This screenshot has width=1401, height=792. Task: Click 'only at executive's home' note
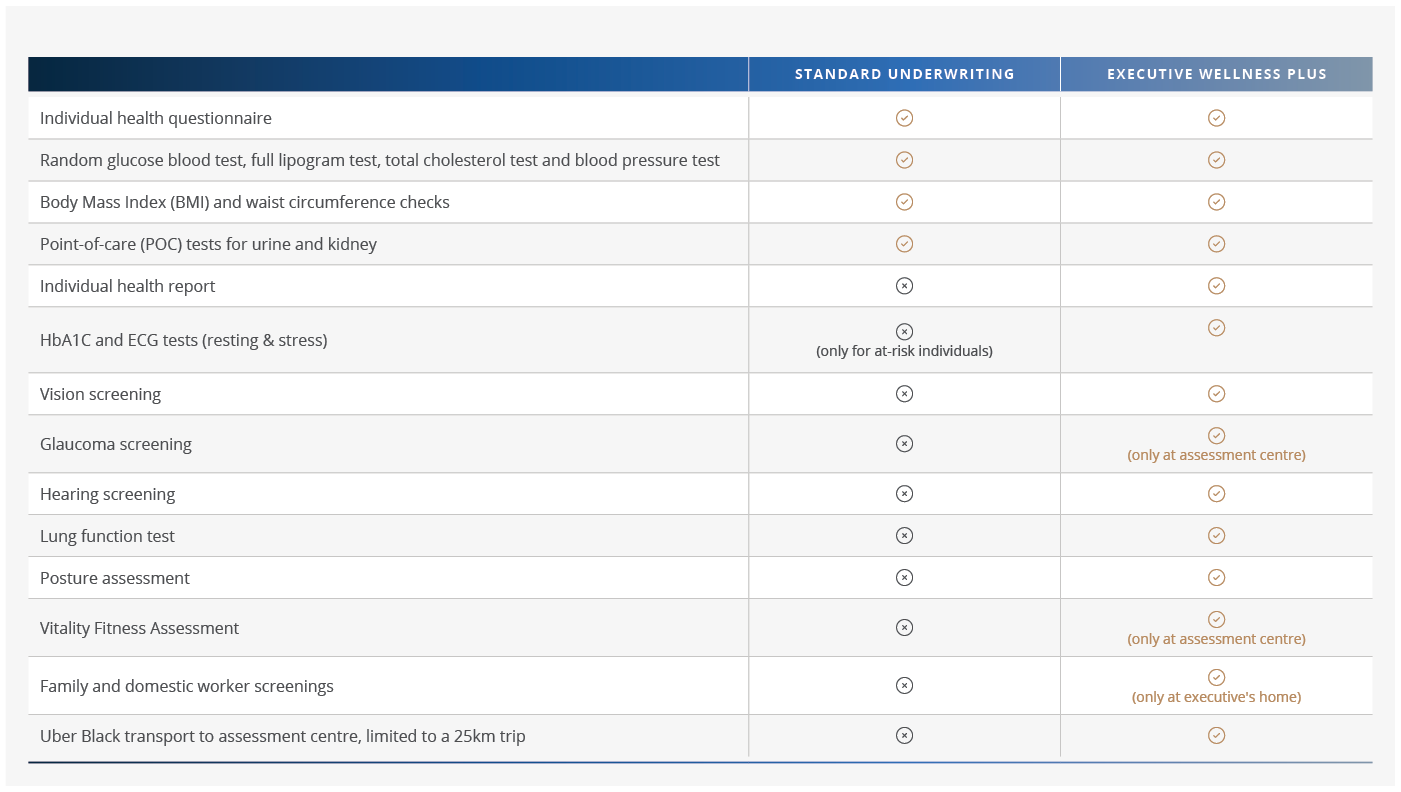pyautogui.click(x=1216, y=697)
